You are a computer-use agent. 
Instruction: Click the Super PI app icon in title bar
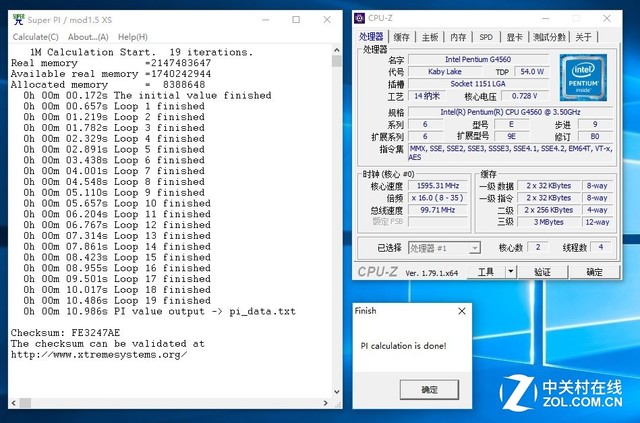(18, 19)
